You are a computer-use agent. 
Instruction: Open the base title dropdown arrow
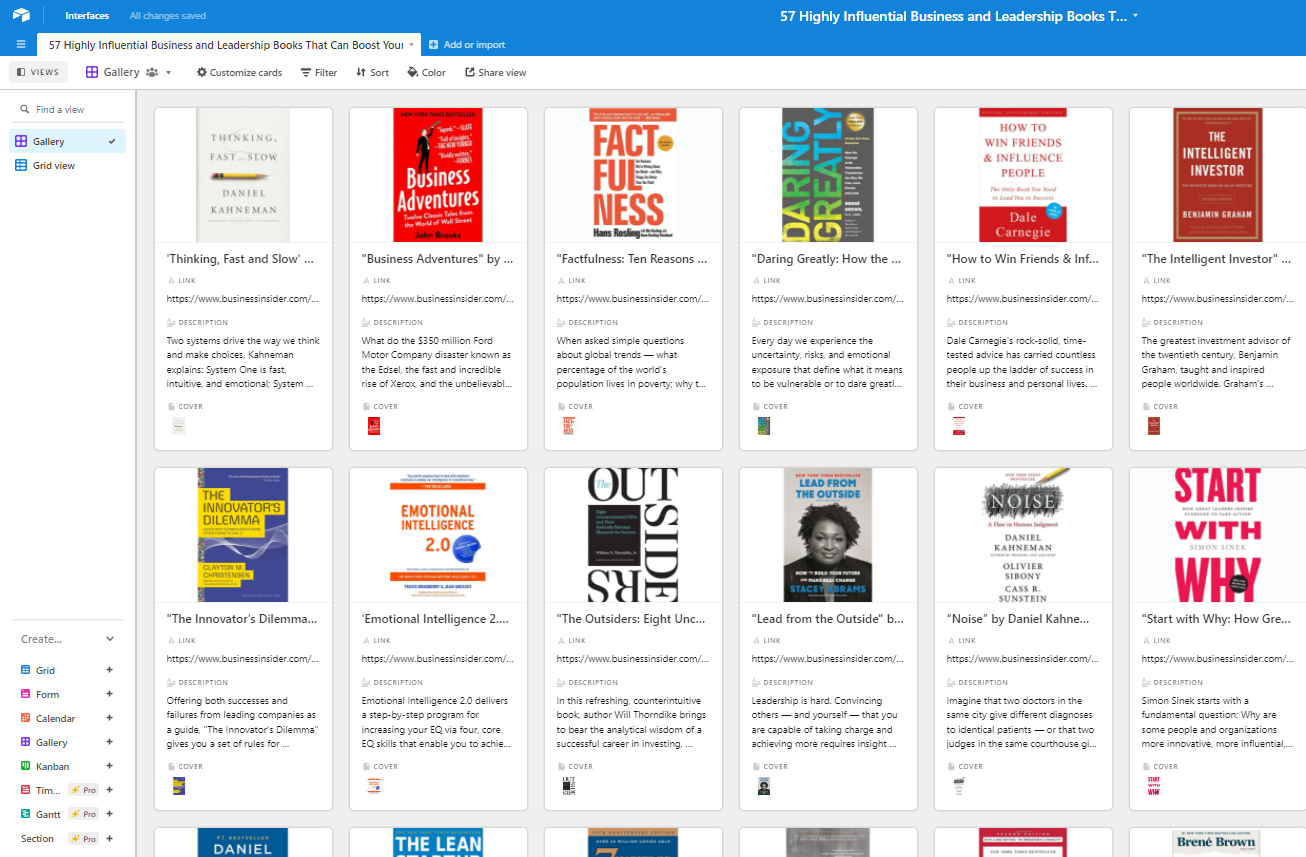pyautogui.click(x=1135, y=17)
